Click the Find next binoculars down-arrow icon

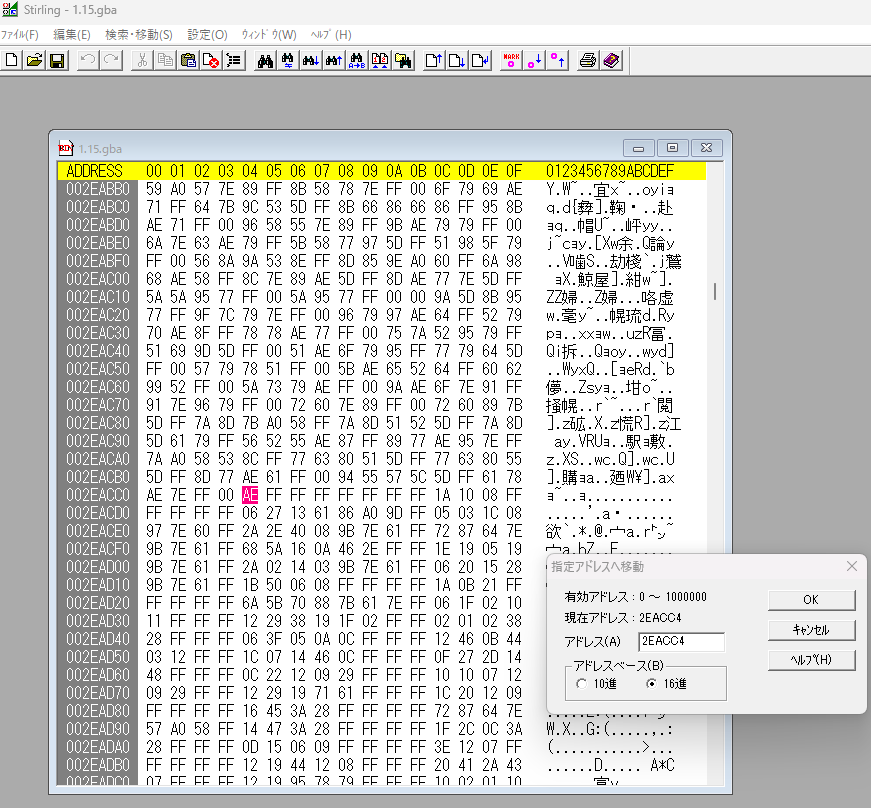click(311, 60)
